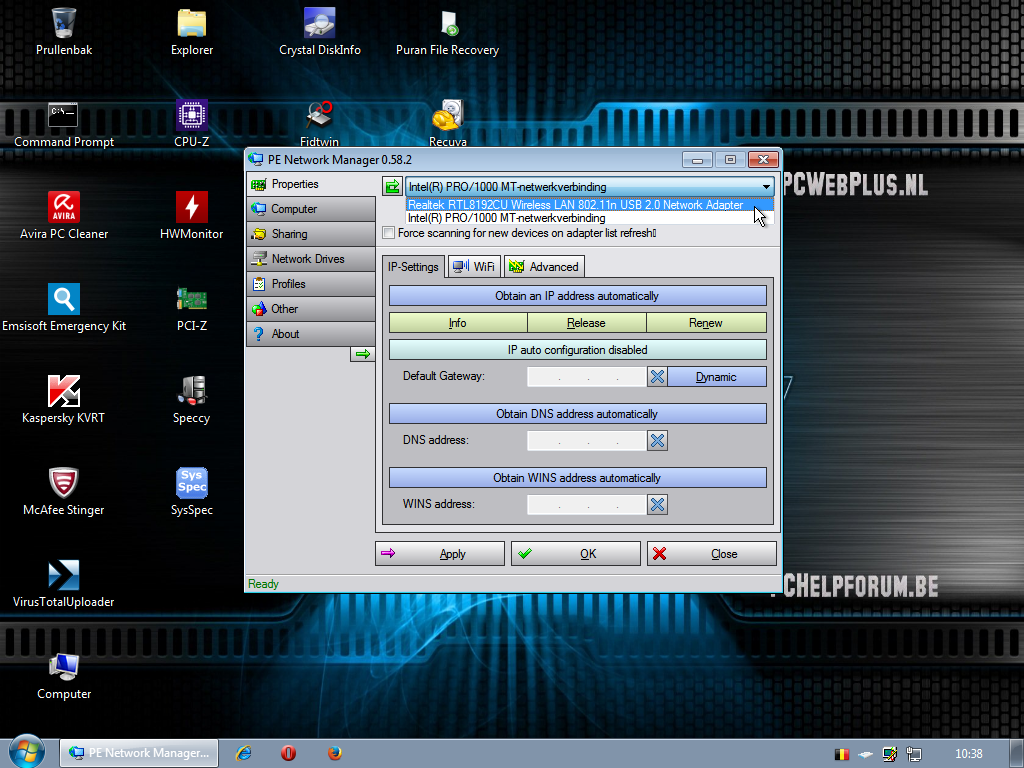Screen dimensions: 1024x768
Task: Open the Profiles sidebar section
Action: click(x=311, y=284)
